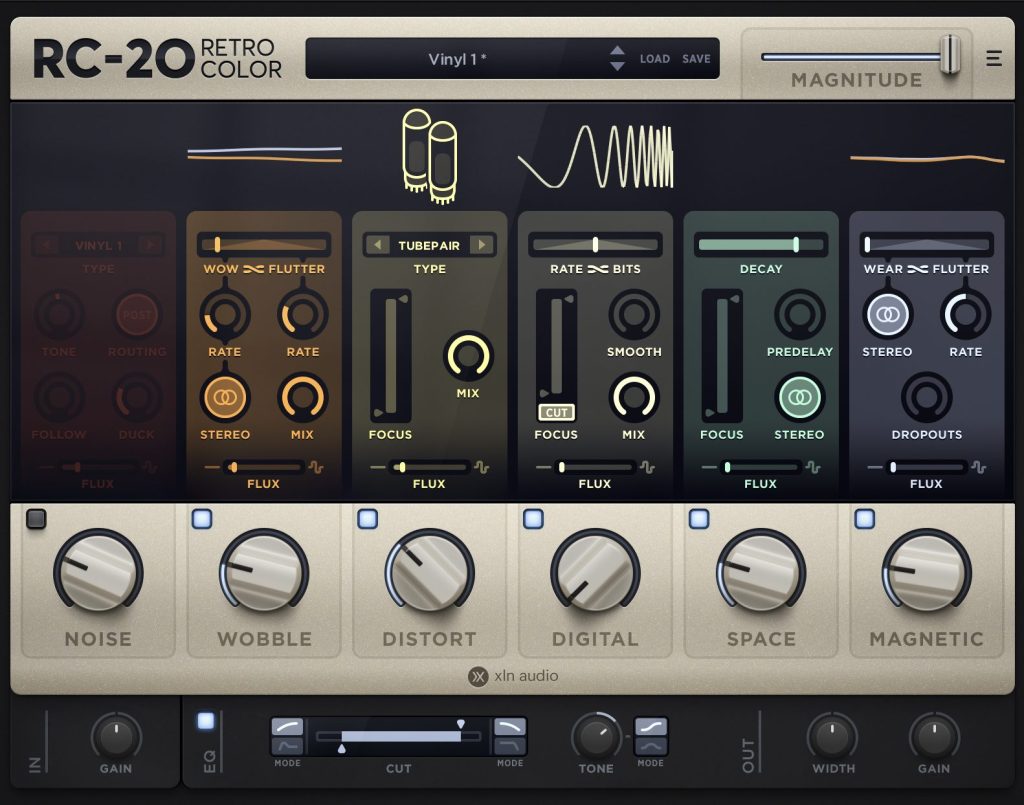Click the Space Stereo link icon
This screenshot has height=805, width=1024.
point(799,398)
